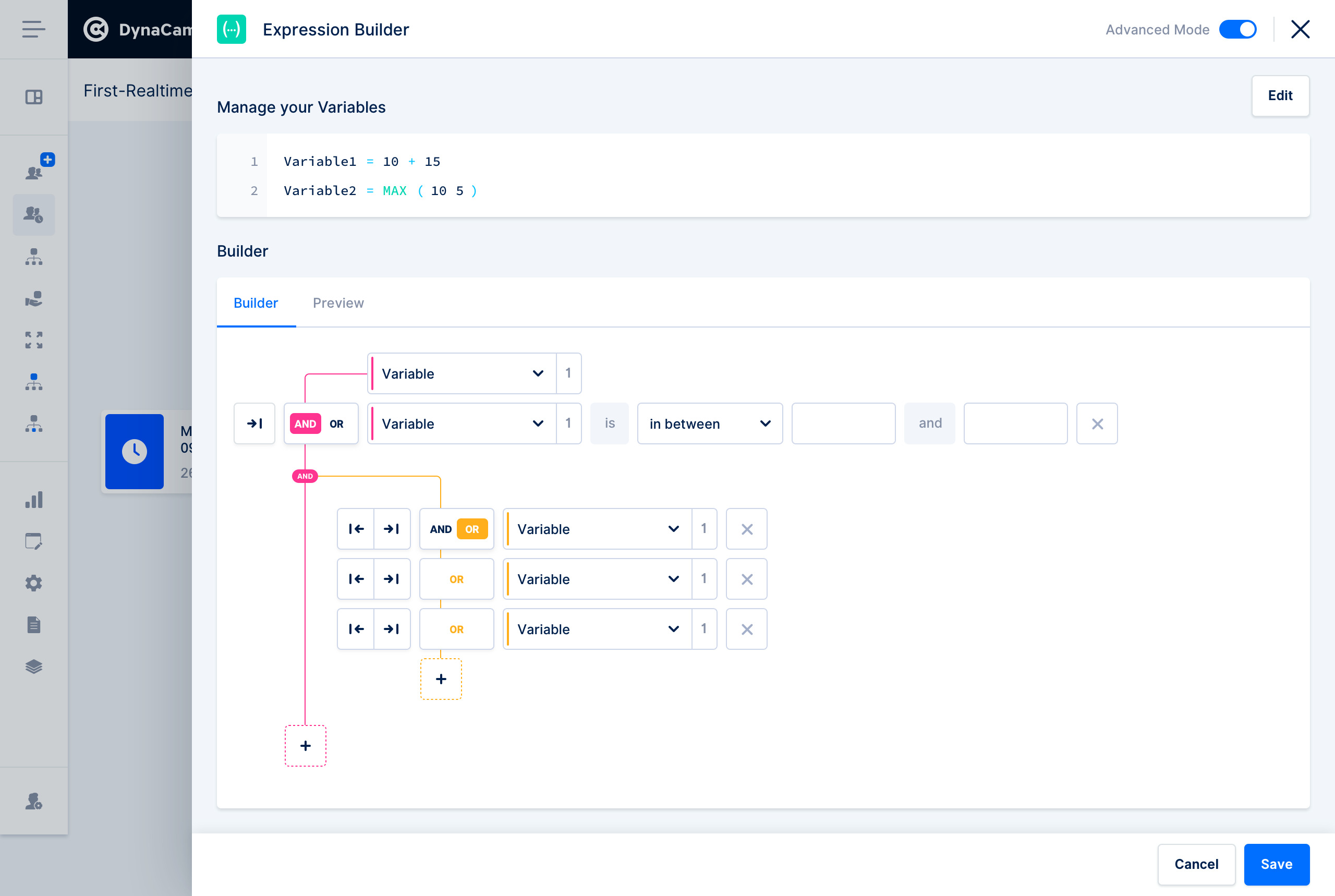1335x896 pixels.
Task: Select AND in the orange nested toggle
Action: pos(441,529)
